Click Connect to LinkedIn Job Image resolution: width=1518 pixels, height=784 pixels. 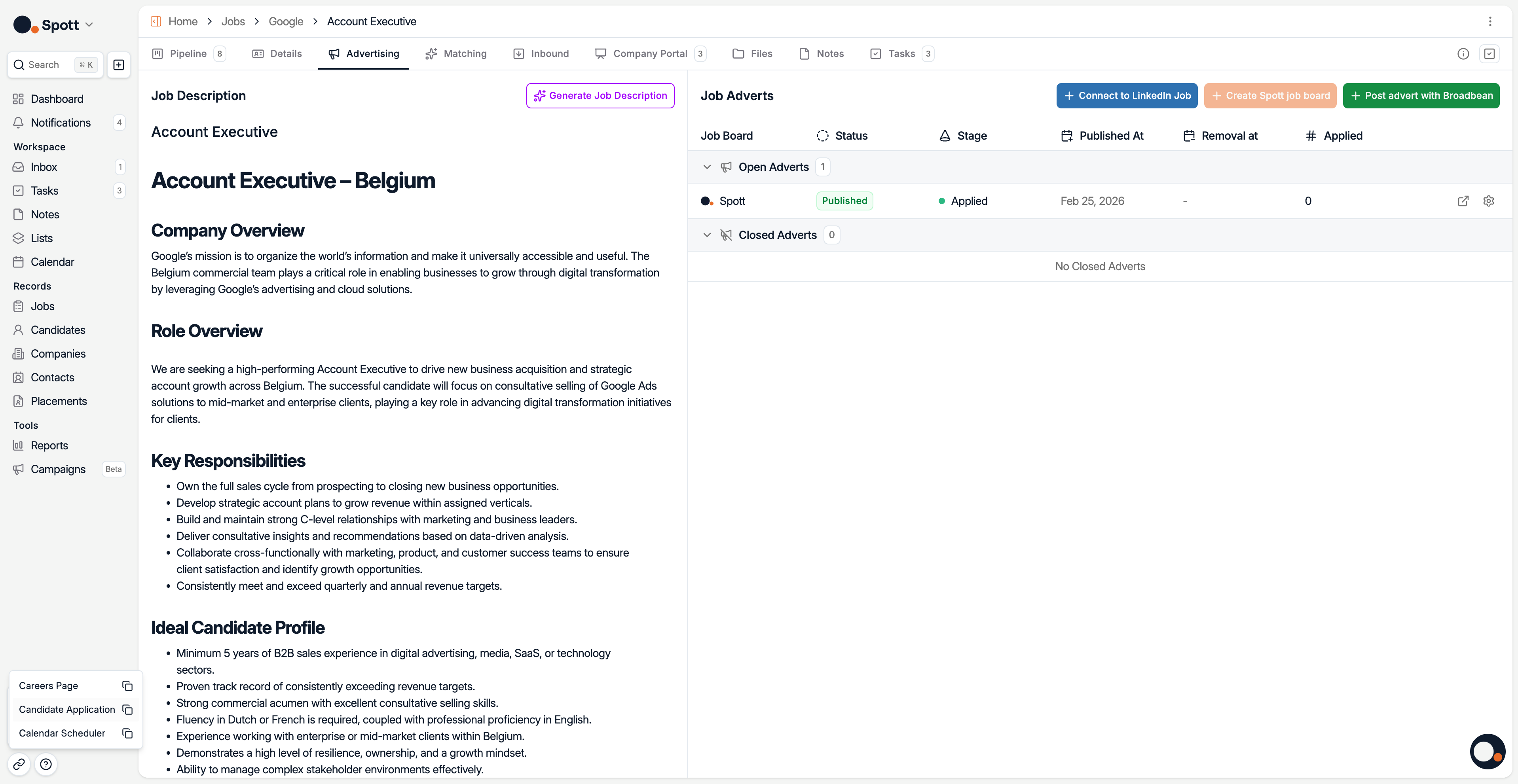[1127, 96]
